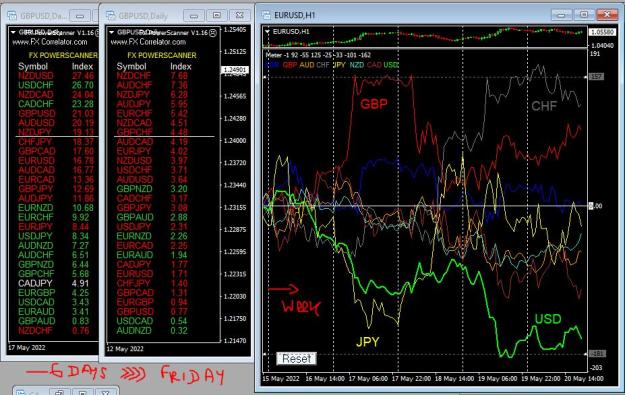Click the 20 May 14:00 time axis label
The width and height of the screenshot is (625, 395).
[x=584, y=378]
